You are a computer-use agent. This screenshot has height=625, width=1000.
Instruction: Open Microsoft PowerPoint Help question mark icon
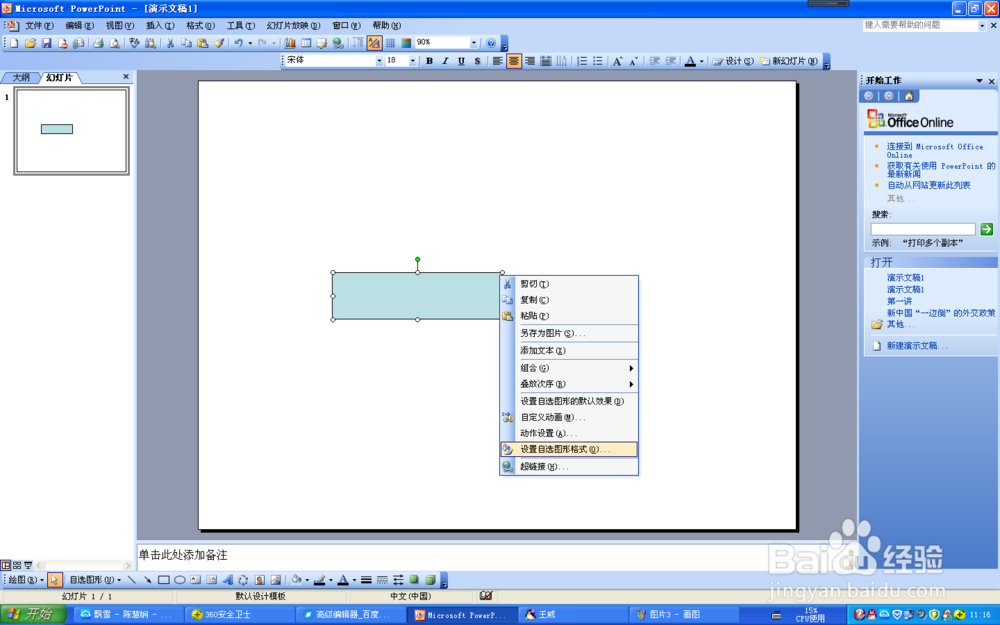[490, 43]
